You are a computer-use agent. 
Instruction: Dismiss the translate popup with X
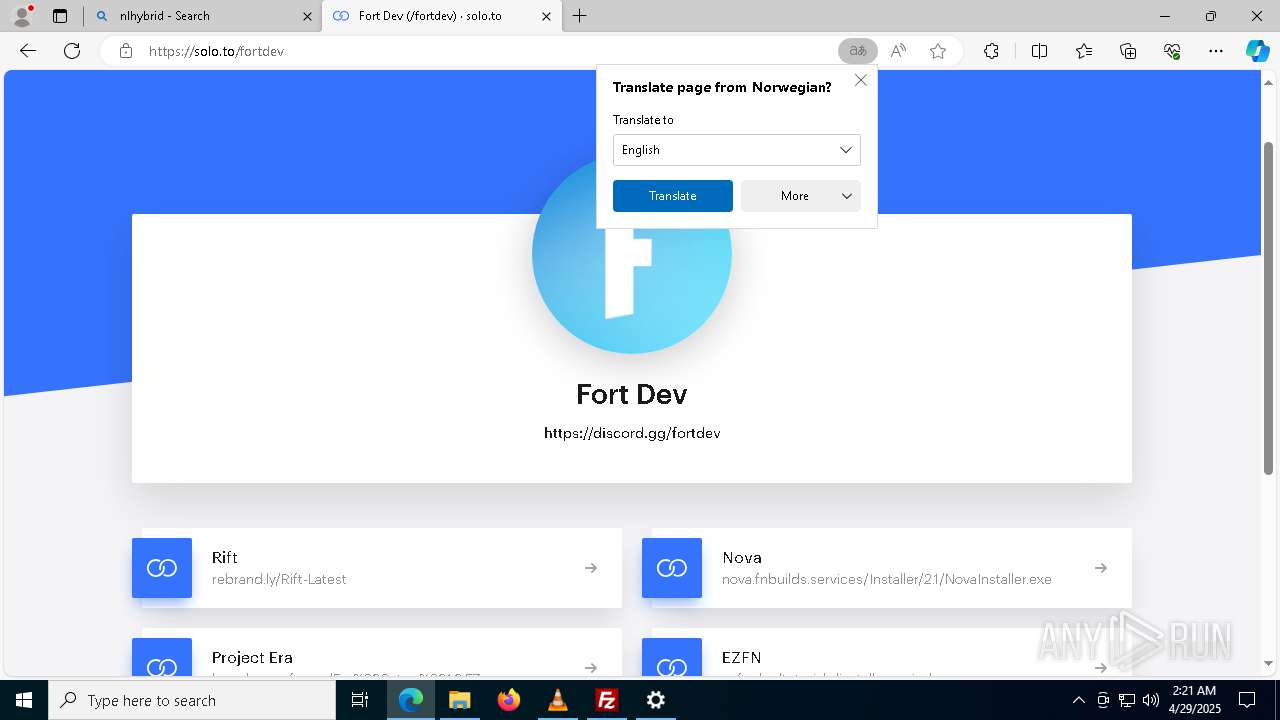[x=861, y=80]
